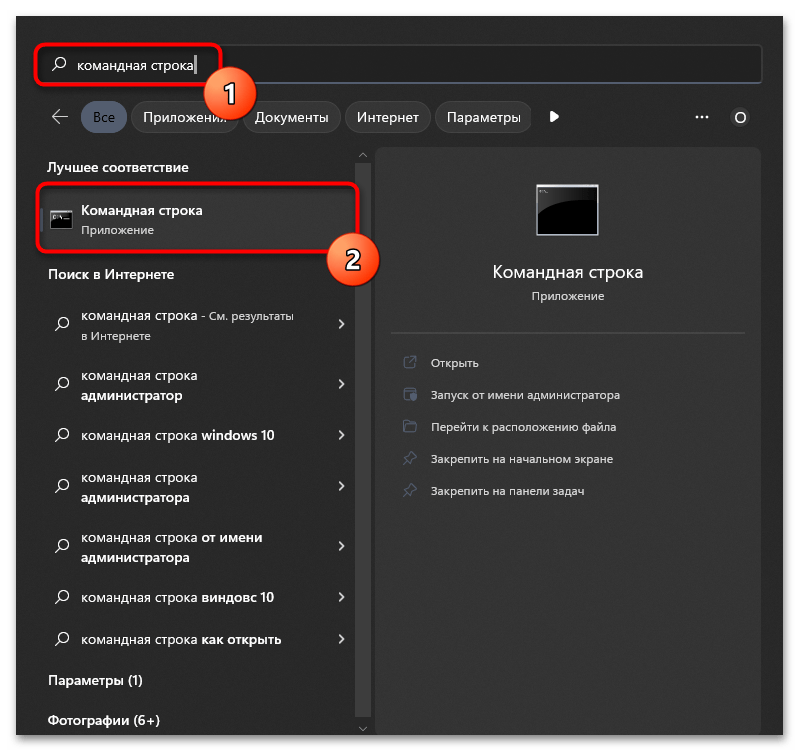Show more filter tabs with play arrow
Viewport: 799px width, 751px height.
click(x=554, y=117)
